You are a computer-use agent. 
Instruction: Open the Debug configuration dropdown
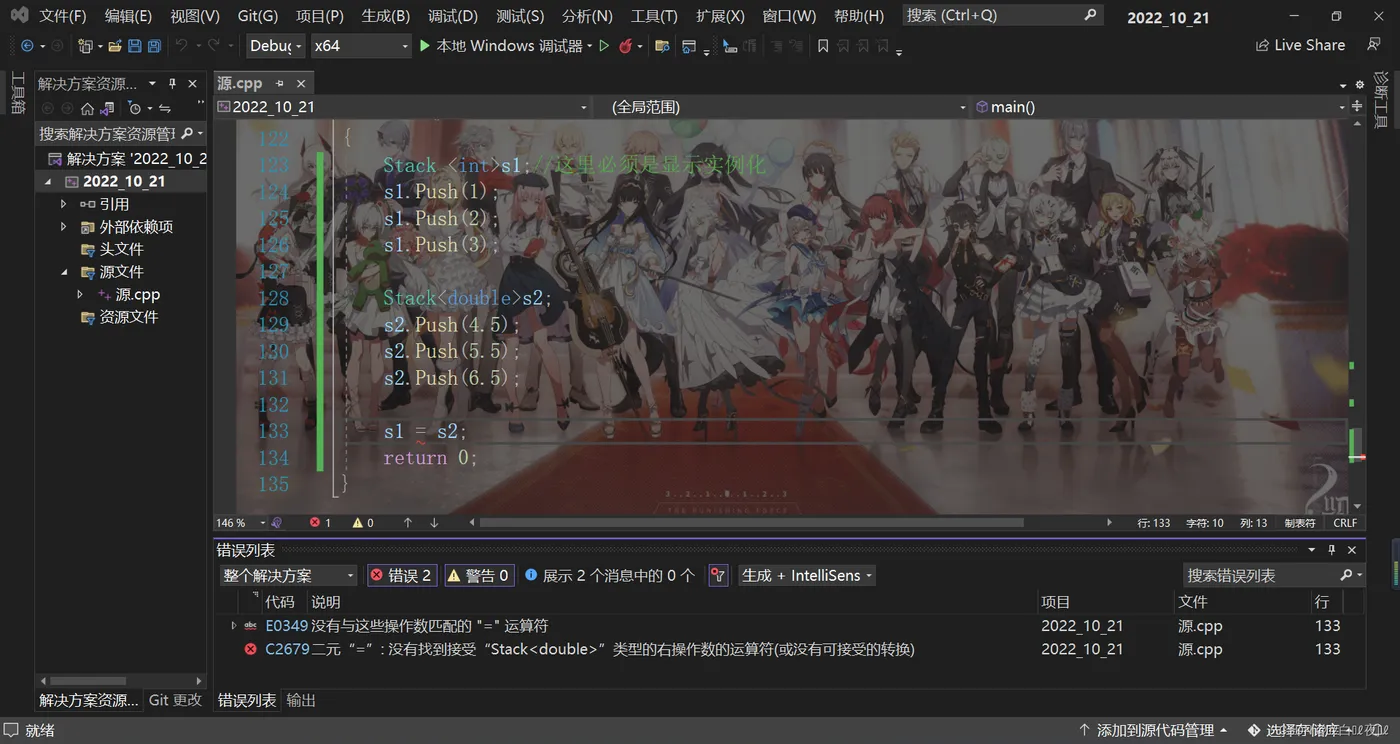(x=275, y=46)
